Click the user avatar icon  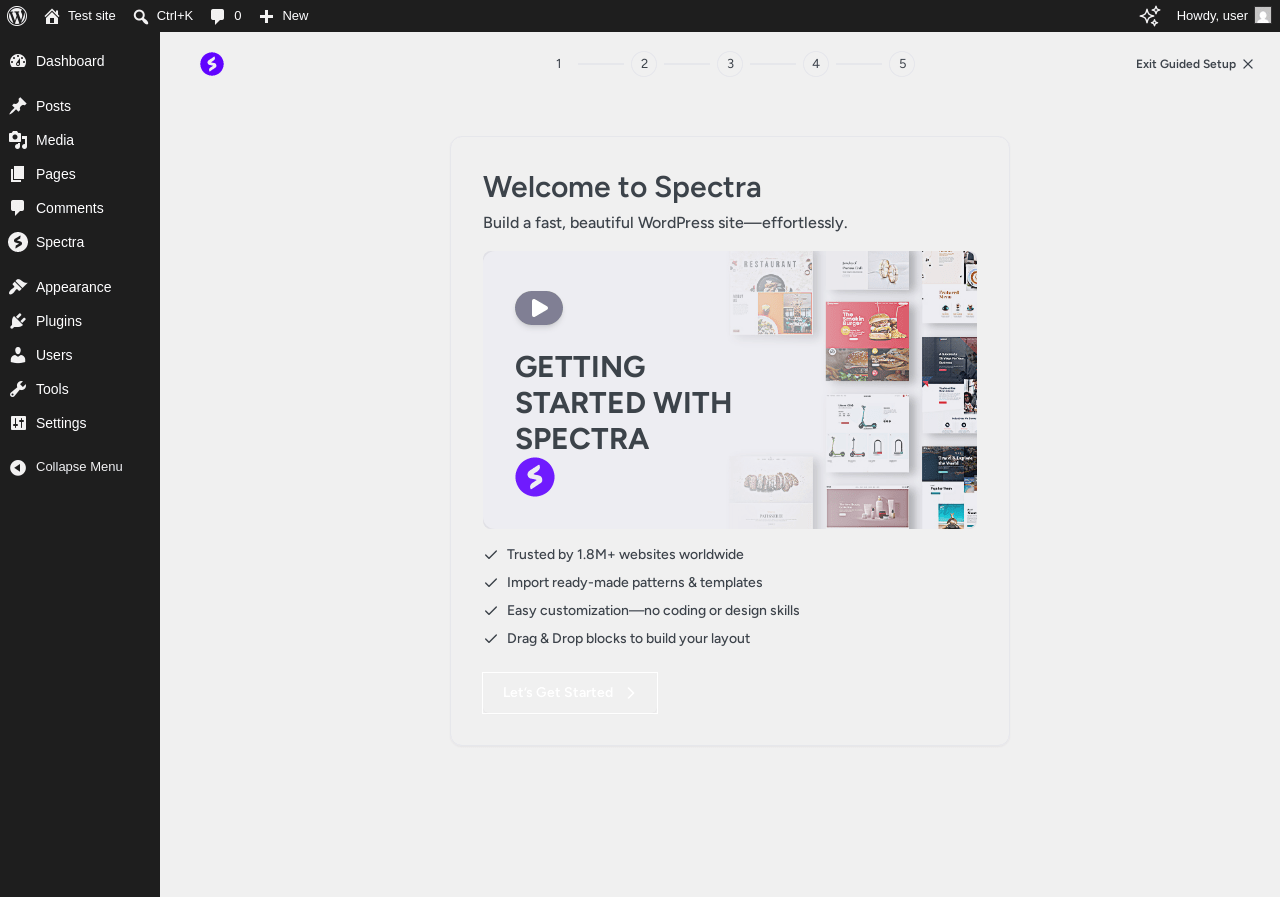tap(1263, 16)
